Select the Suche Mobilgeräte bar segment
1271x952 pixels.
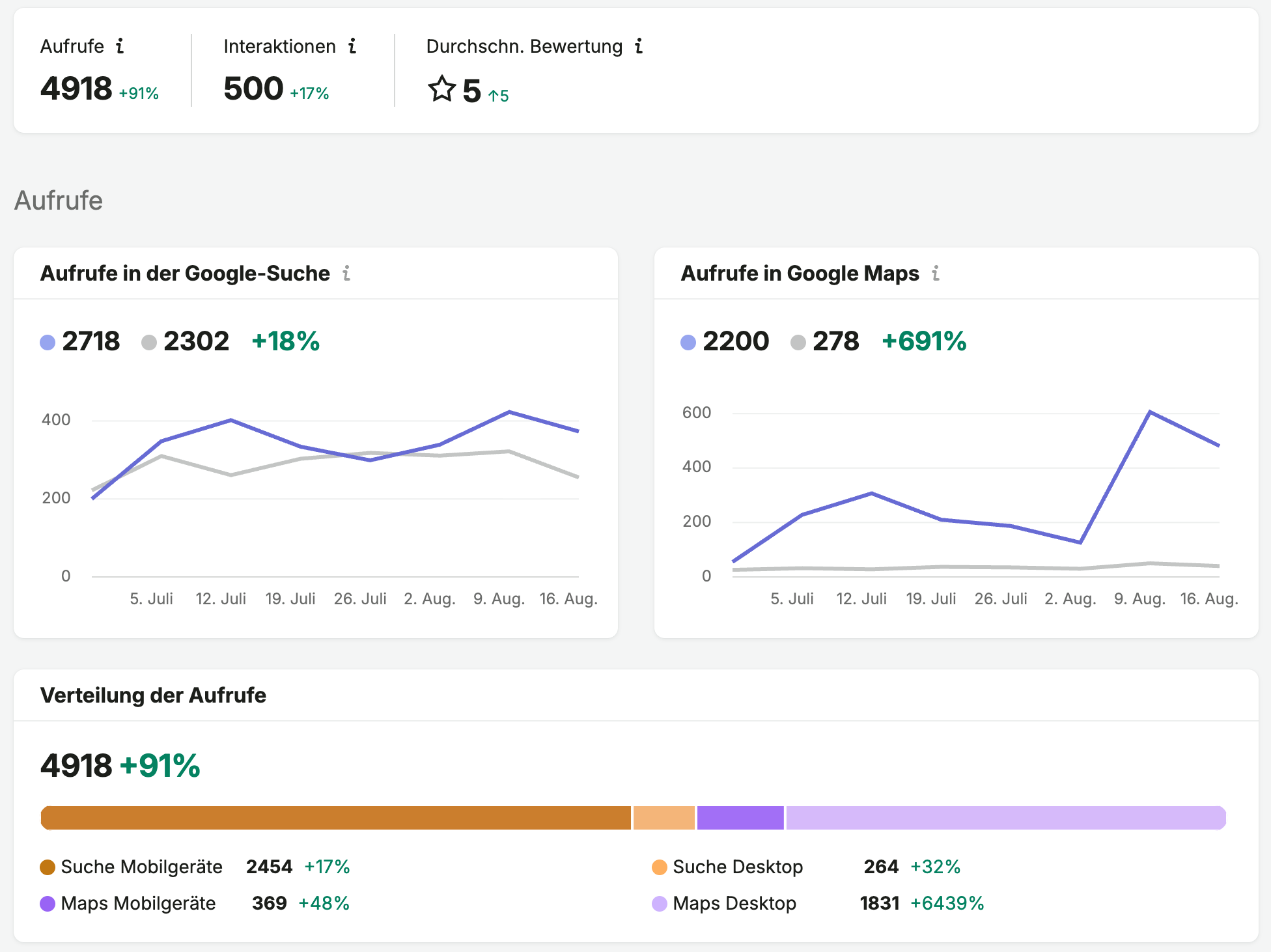(336, 818)
